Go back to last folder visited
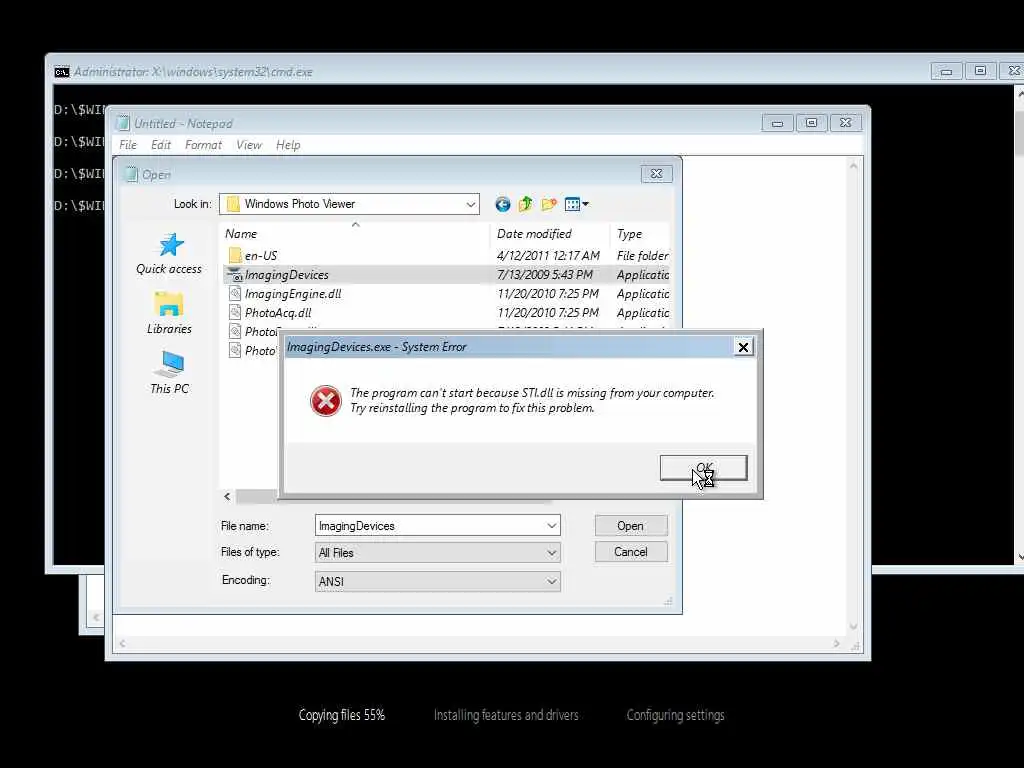 click(x=502, y=204)
